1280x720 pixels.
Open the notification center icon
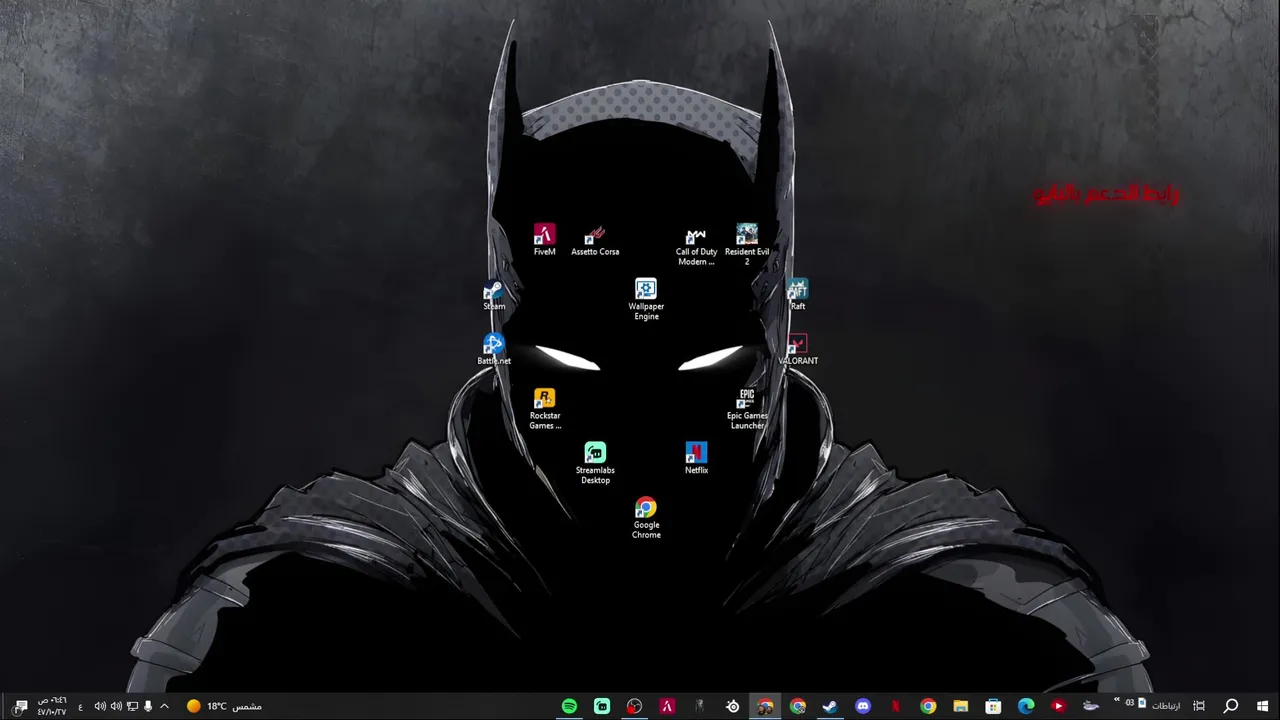pos(20,706)
